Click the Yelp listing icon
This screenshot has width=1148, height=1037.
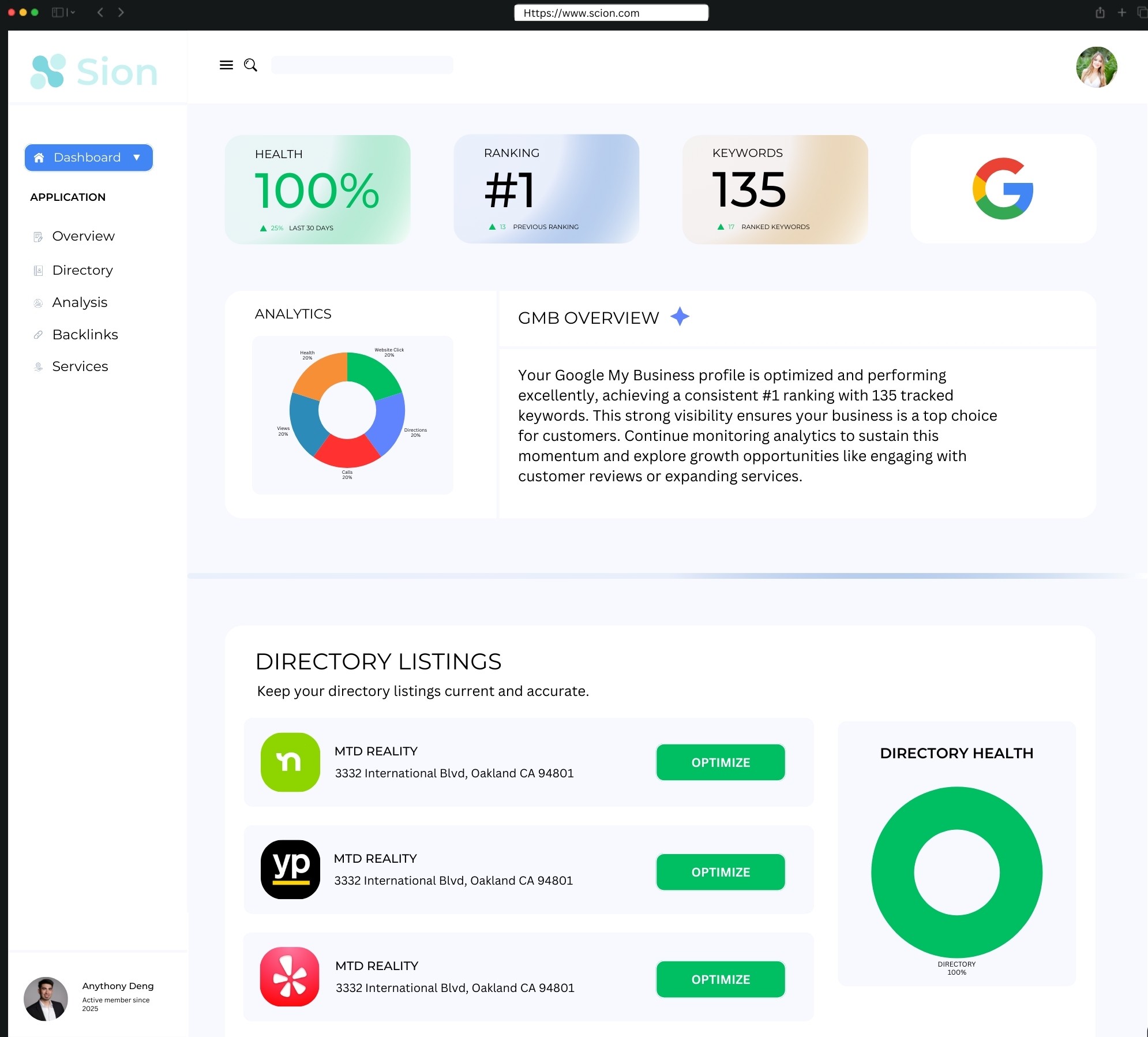tap(290, 977)
